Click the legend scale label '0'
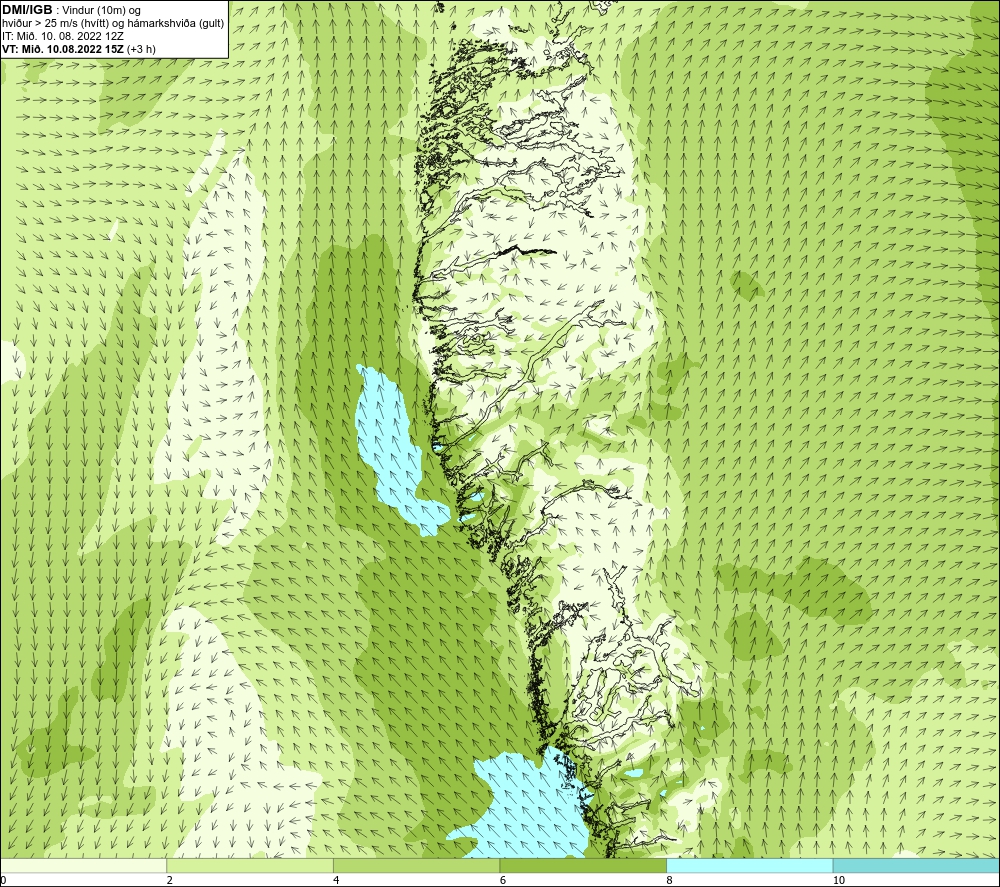The width and height of the screenshot is (1000, 887). point(3,881)
